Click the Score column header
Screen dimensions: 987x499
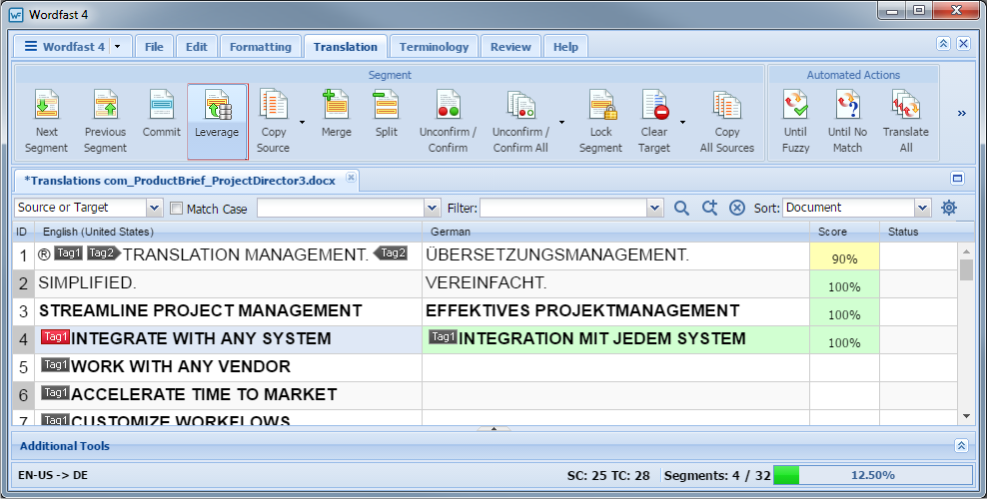[832, 232]
